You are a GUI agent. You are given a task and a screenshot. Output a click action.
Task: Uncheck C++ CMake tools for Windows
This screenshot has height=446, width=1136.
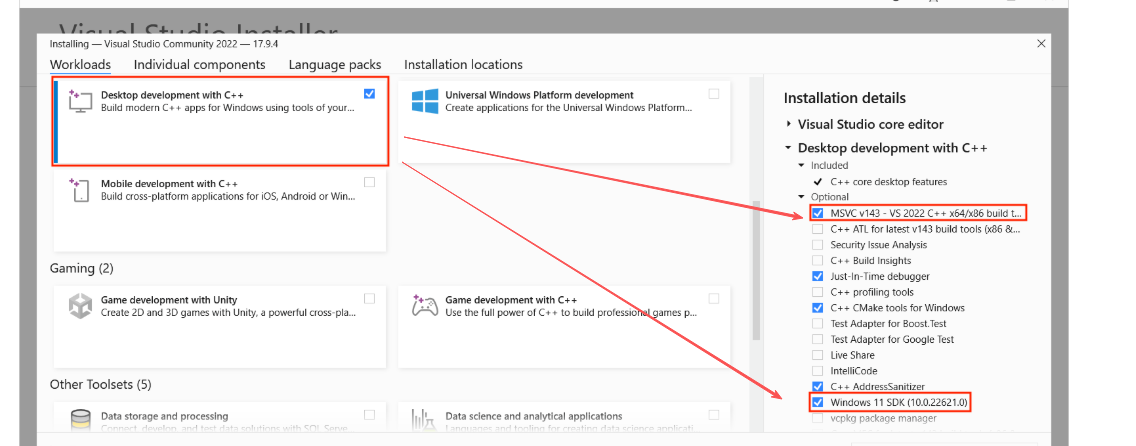click(x=818, y=308)
